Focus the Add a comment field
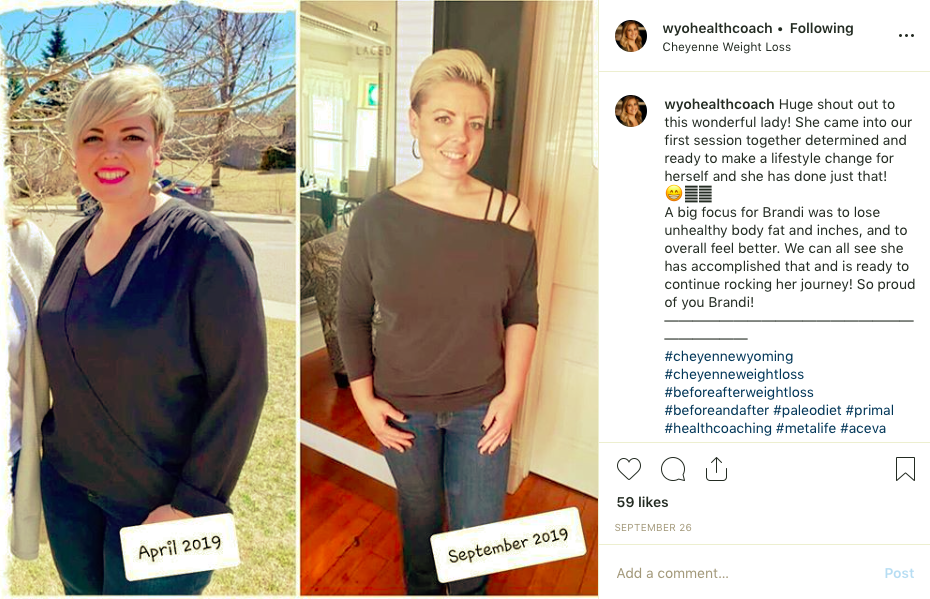 tap(741, 573)
